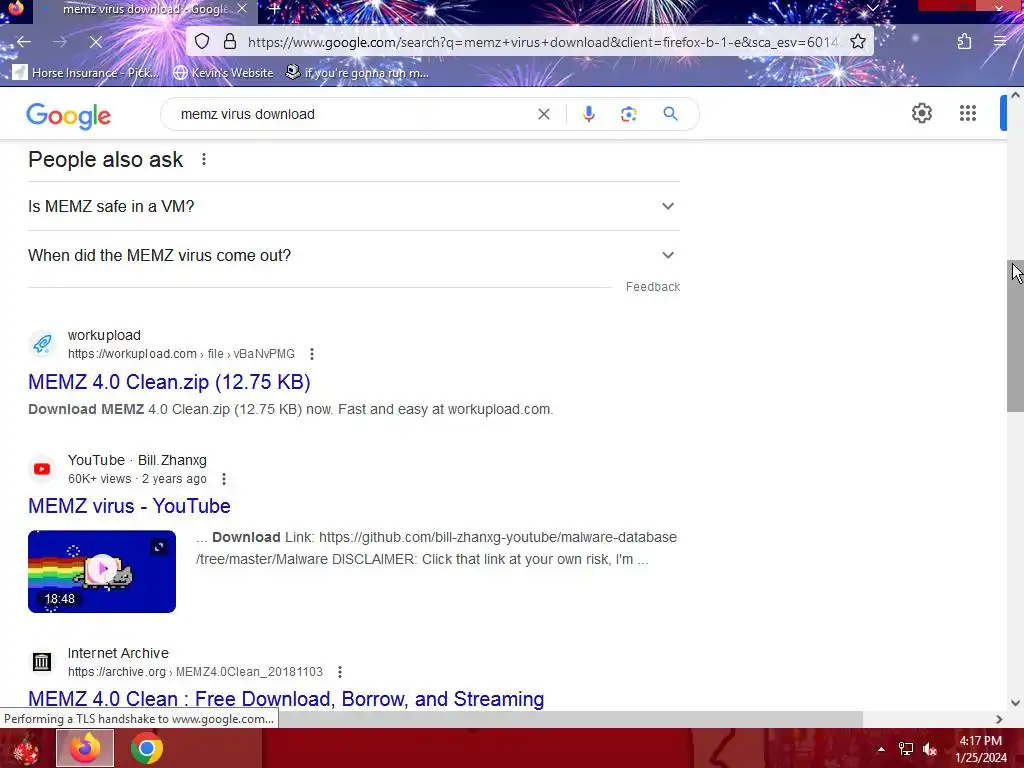
Task: Clear the Google search query with the X icon
Action: click(x=543, y=114)
